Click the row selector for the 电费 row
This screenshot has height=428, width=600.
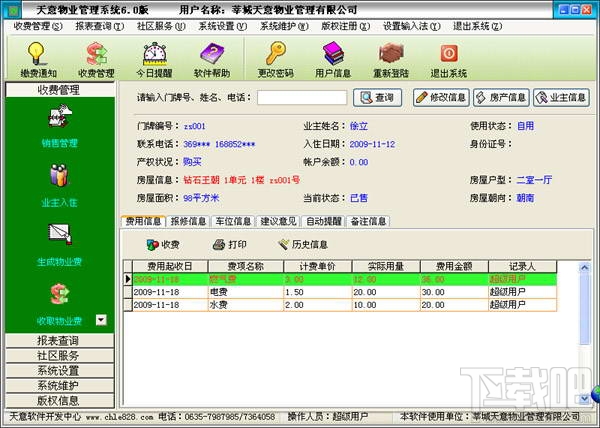[x=128, y=292]
